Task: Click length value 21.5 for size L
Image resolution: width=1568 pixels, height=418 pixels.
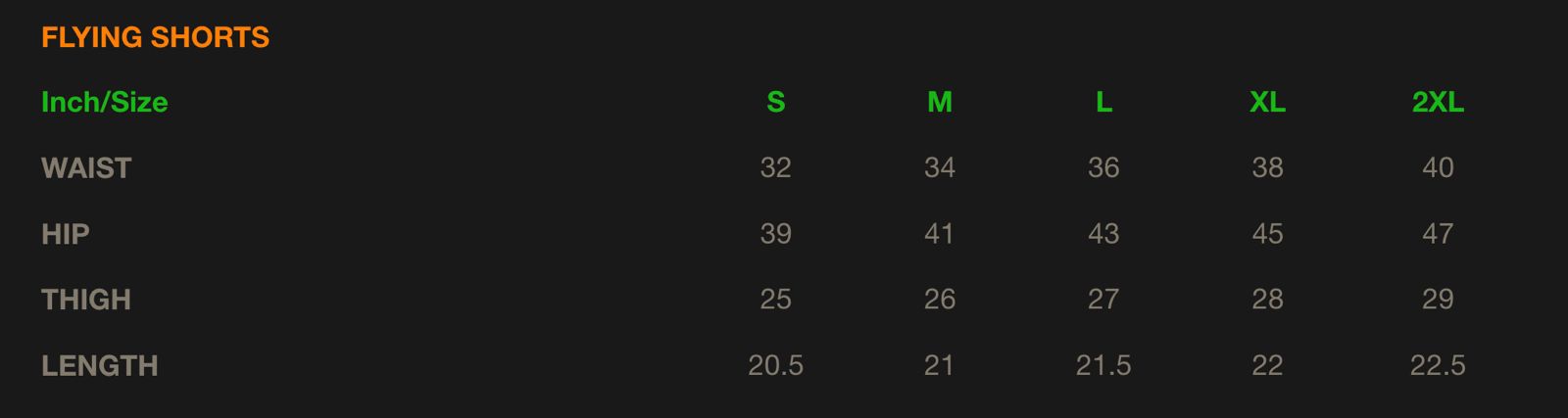Action: point(1103,366)
